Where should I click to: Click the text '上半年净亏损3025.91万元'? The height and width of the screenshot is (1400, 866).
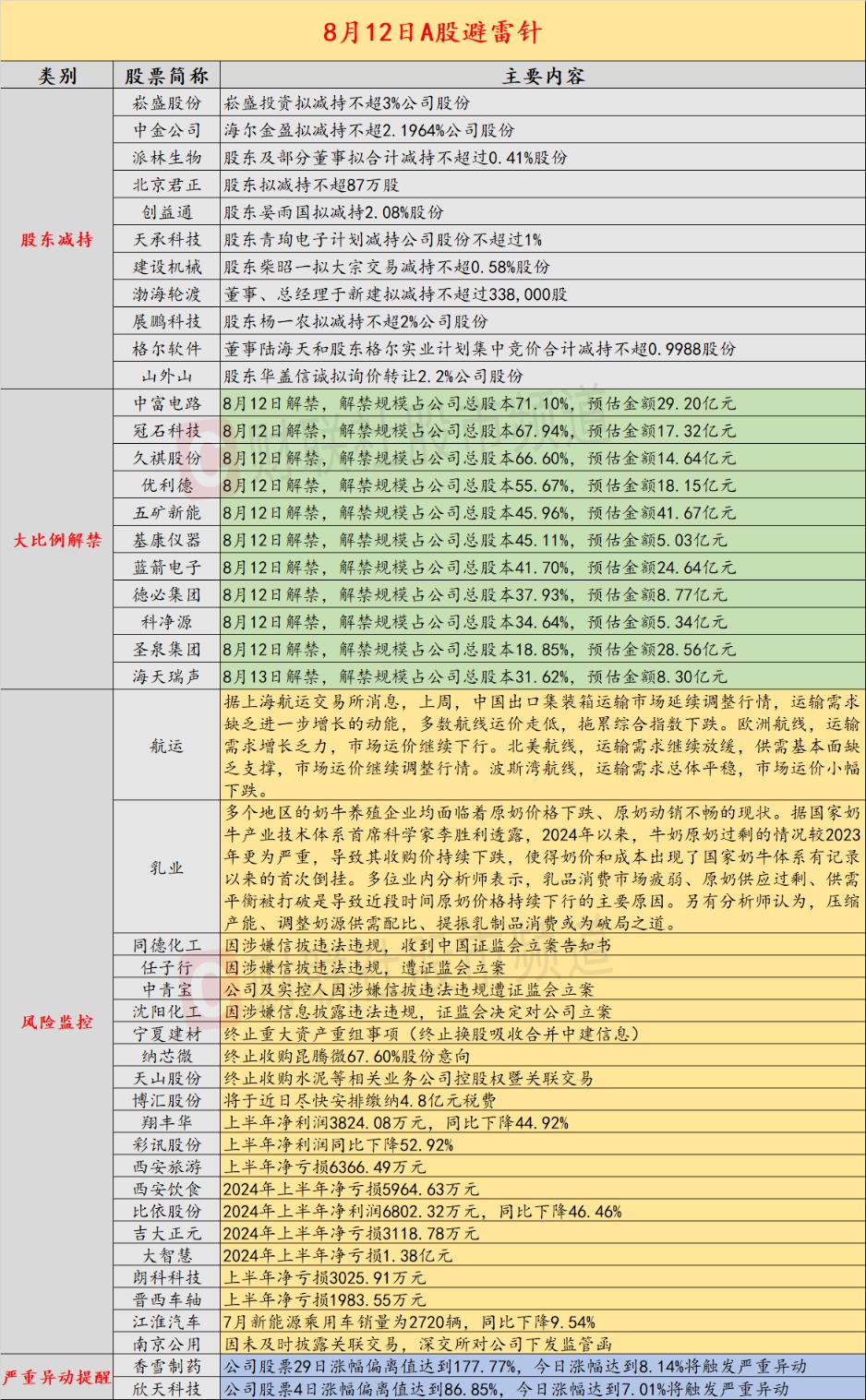tap(325, 1277)
